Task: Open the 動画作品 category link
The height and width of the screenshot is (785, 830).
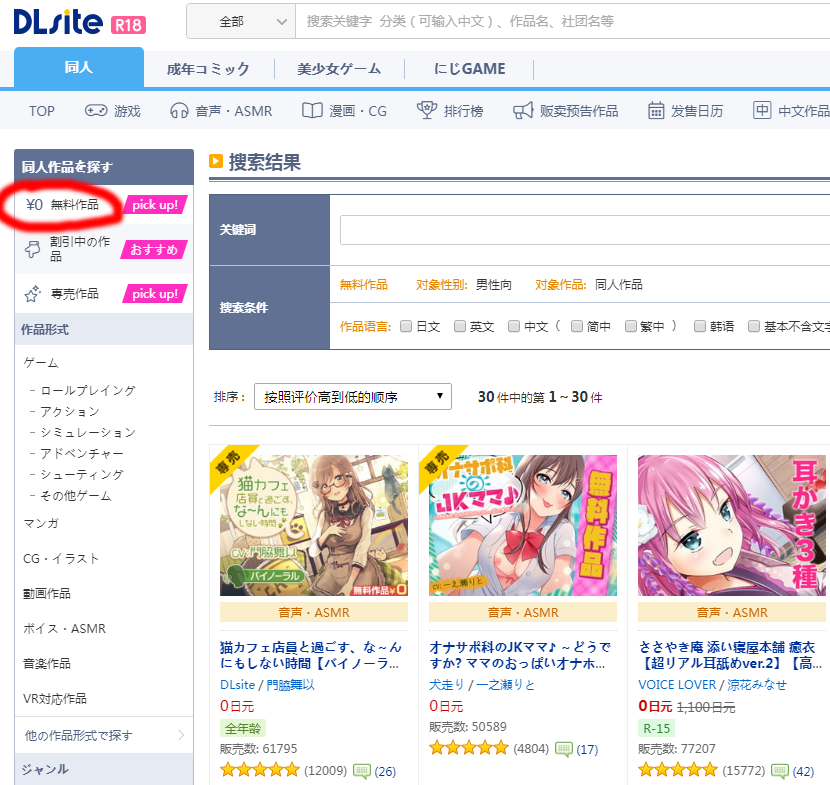Action: (47, 593)
